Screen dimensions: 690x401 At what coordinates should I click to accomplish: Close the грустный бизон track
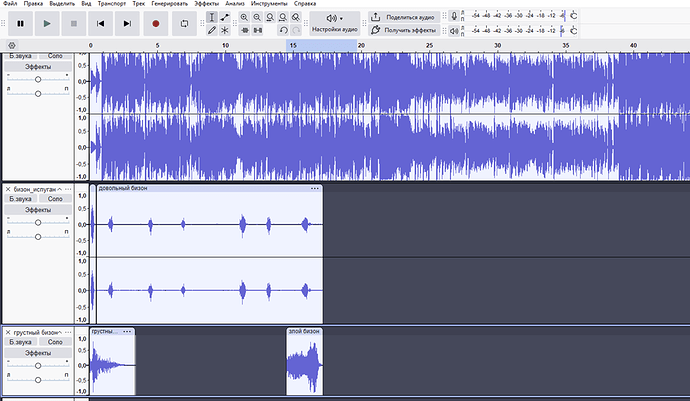pos(8,332)
